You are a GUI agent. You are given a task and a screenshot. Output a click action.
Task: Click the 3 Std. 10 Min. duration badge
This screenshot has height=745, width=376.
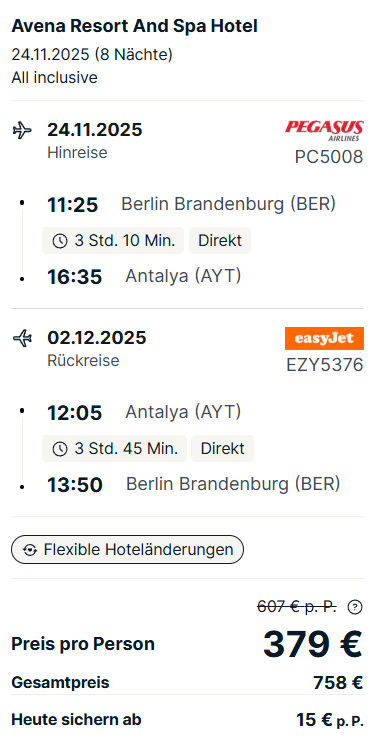click(113, 240)
